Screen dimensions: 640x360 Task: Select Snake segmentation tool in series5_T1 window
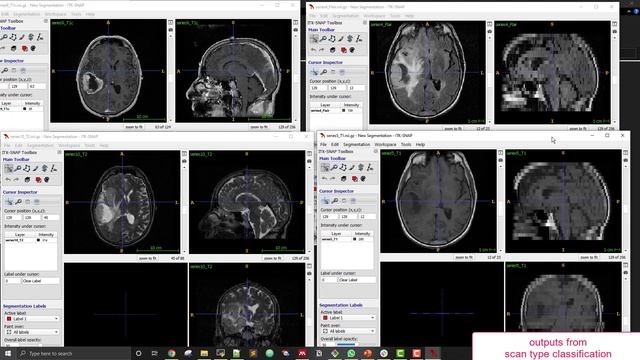361,167
